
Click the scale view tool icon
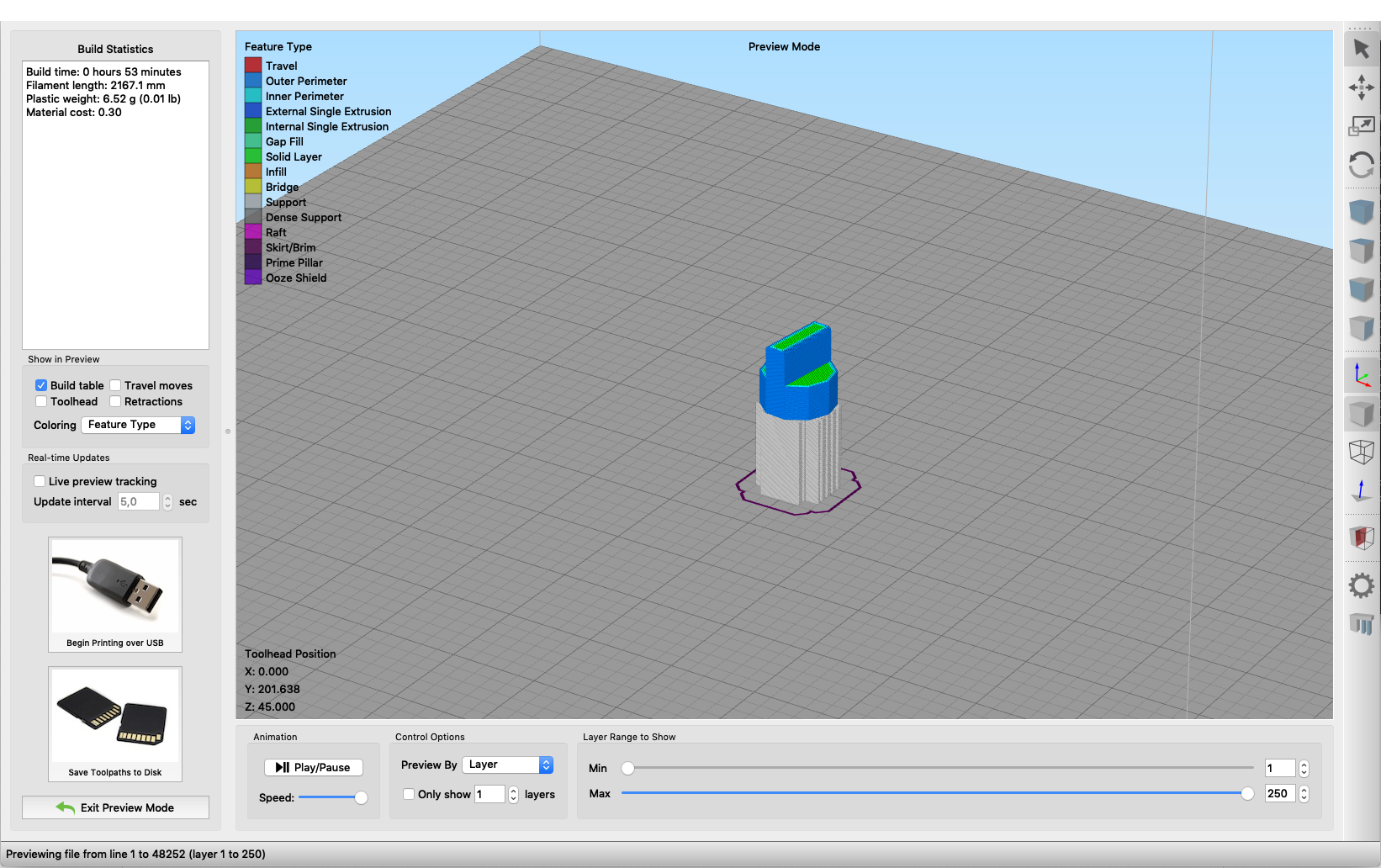point(1361,126)
